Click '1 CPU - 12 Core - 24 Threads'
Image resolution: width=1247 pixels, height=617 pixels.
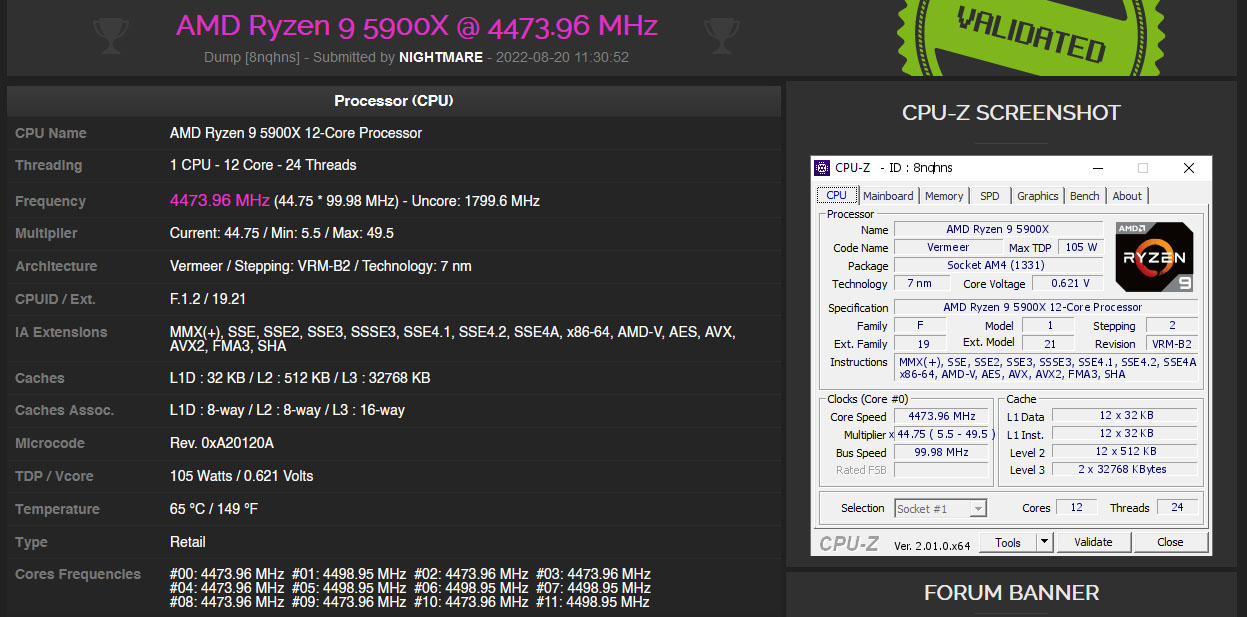coord(263,165)
